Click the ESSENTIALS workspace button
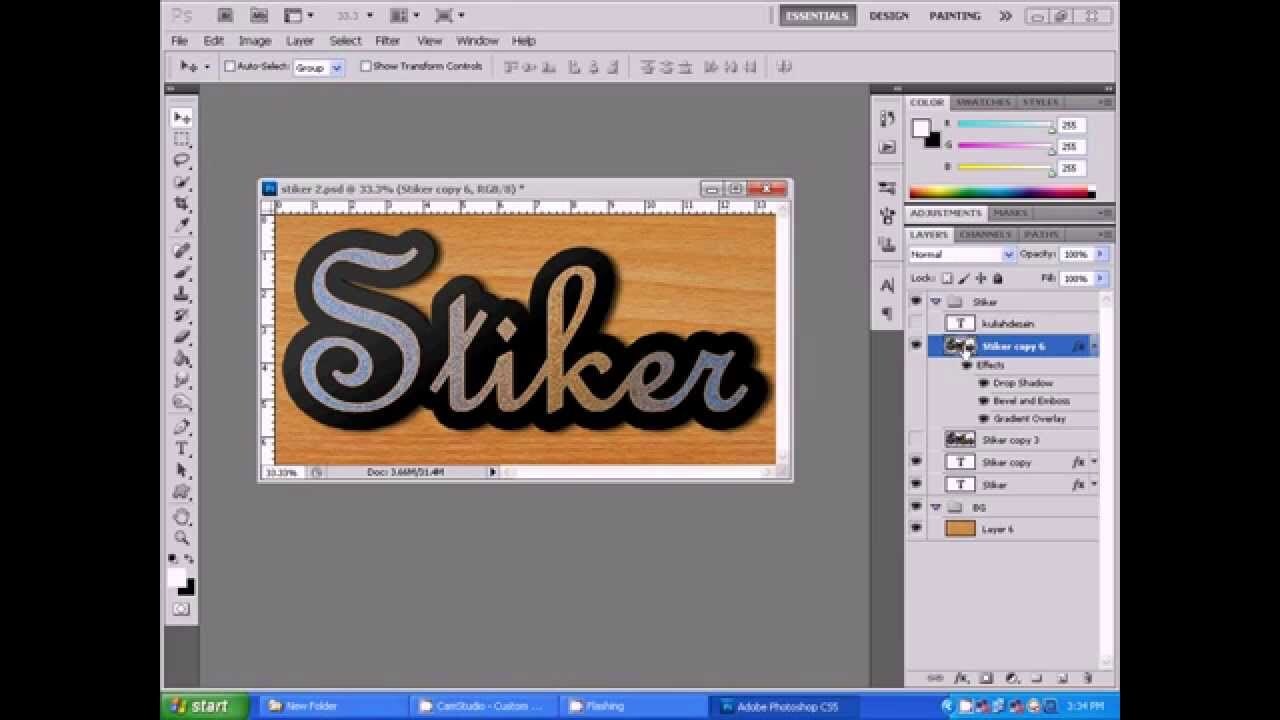The height and width of the screenshot is (720, 1280). coord(816,16)
